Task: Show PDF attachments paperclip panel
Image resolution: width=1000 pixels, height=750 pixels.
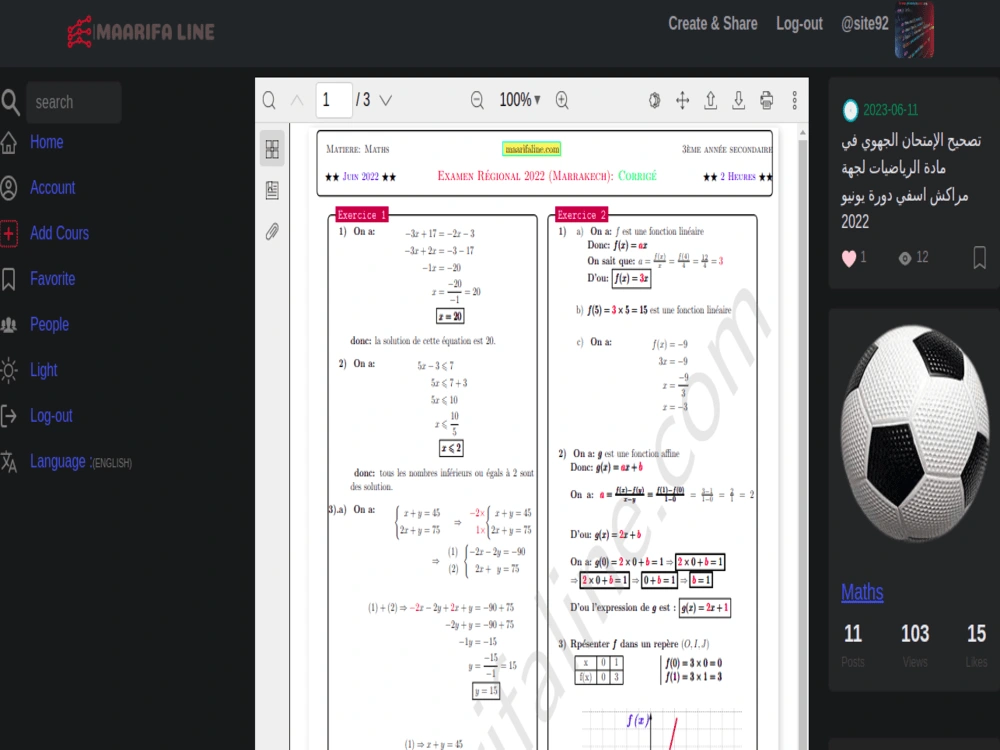Action: (x=272, y=231)
